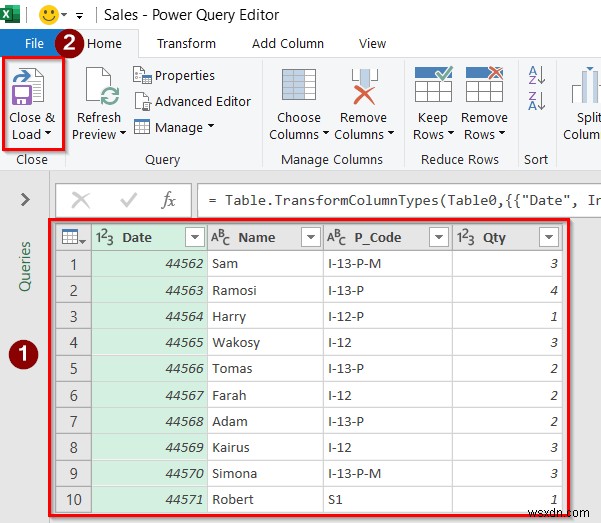This screenshot has width=601, height=523.
Task: Click the table corner menu icon
Action: pos(73,237)
